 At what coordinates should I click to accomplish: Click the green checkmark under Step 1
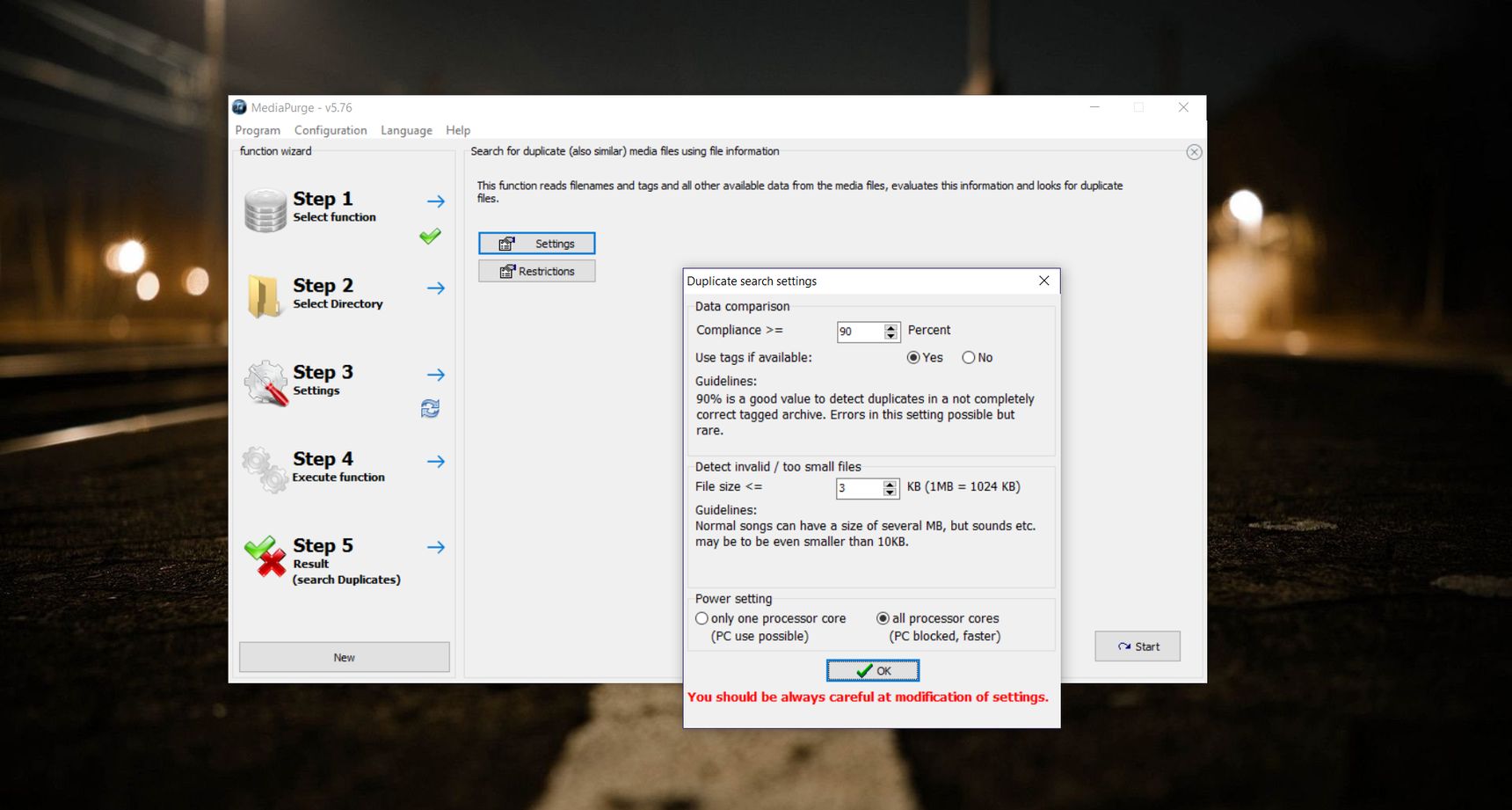[430, 236]
